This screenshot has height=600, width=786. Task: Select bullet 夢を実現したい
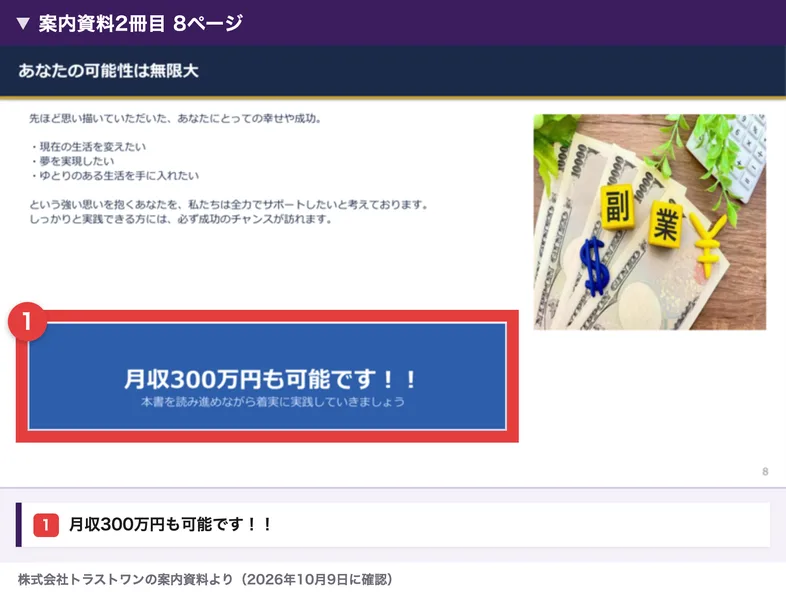point(72,161)
